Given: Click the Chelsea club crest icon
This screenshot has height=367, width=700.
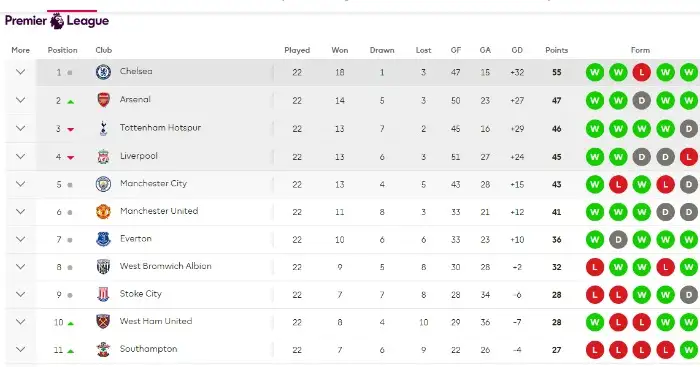Looking at the screenshot, I should tap(103, 72).
